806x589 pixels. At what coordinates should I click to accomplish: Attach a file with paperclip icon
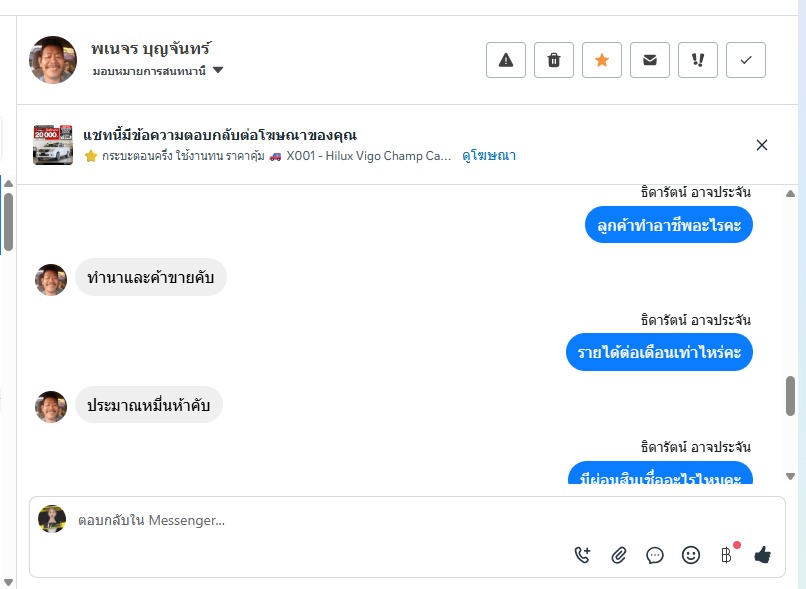[619, 555]
